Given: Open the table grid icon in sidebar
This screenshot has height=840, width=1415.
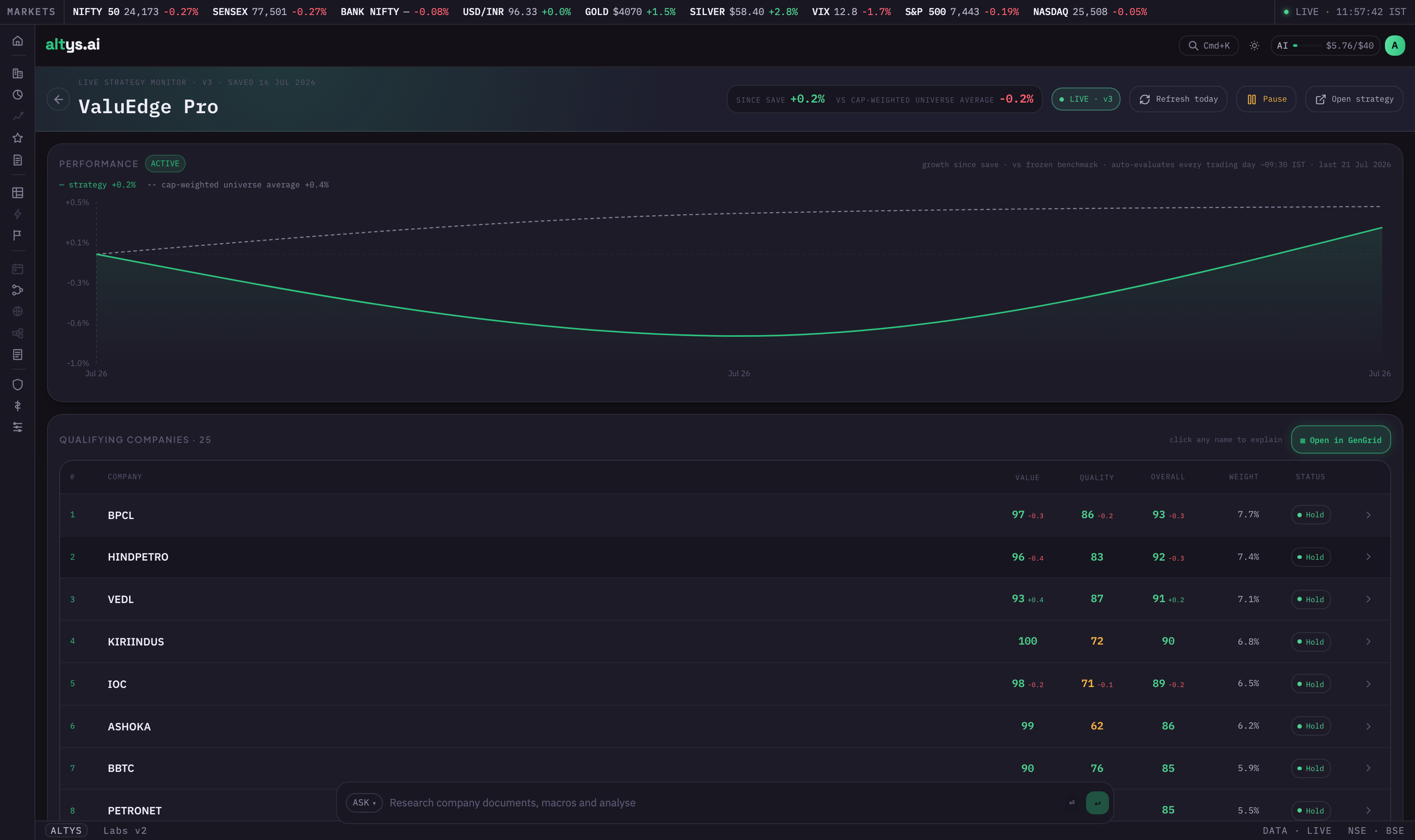Looking at the screenshot, I should coord(18,193).
